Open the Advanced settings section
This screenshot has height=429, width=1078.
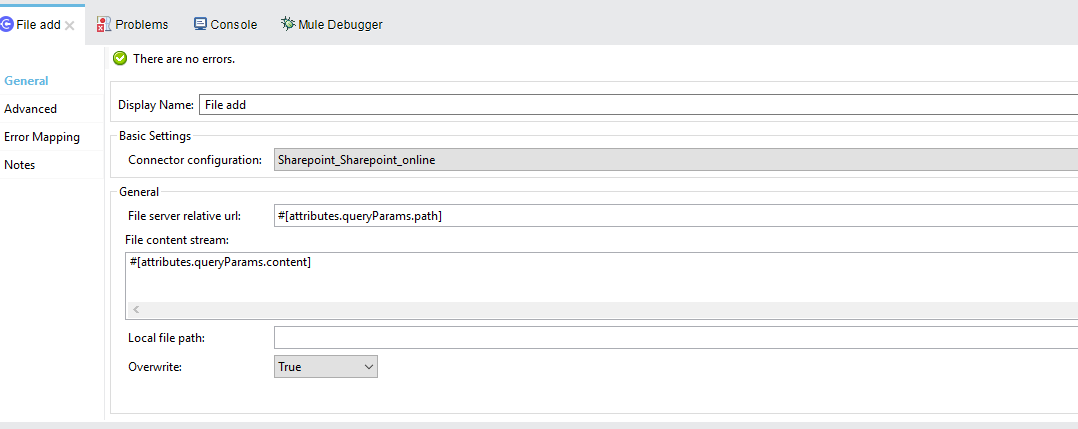click(30, 109)
